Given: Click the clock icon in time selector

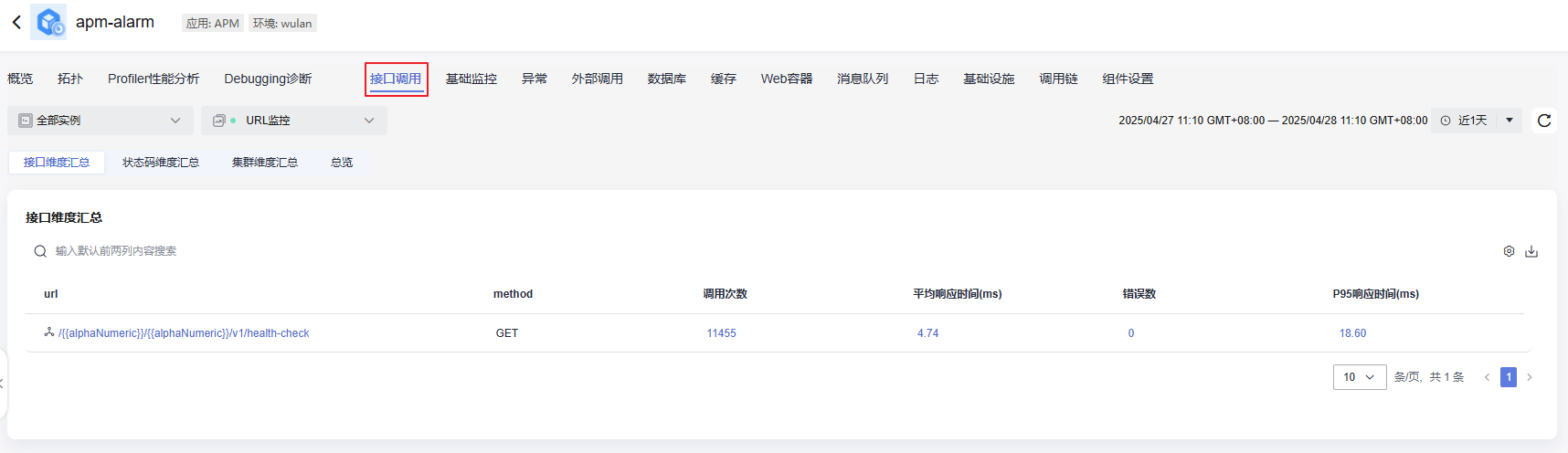Looking at the screenshot, I should click(x=1446, y=121).
